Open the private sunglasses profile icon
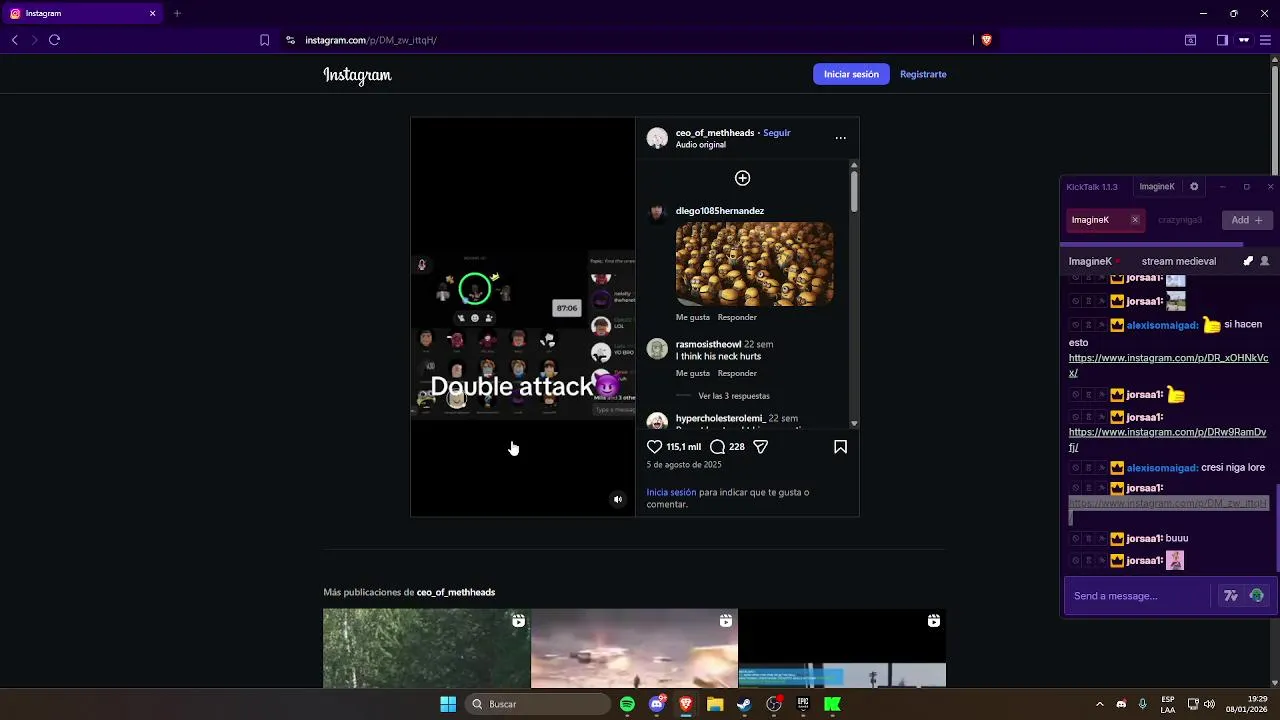1280x720 pixels. (1244, 40)
